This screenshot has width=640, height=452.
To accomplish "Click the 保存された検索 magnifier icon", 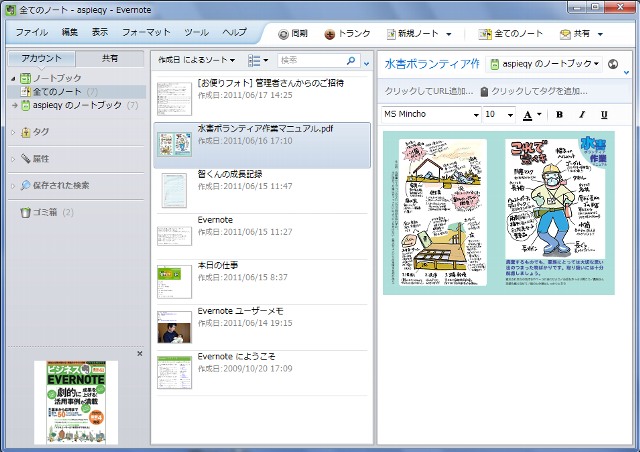I will click(26, 185).
